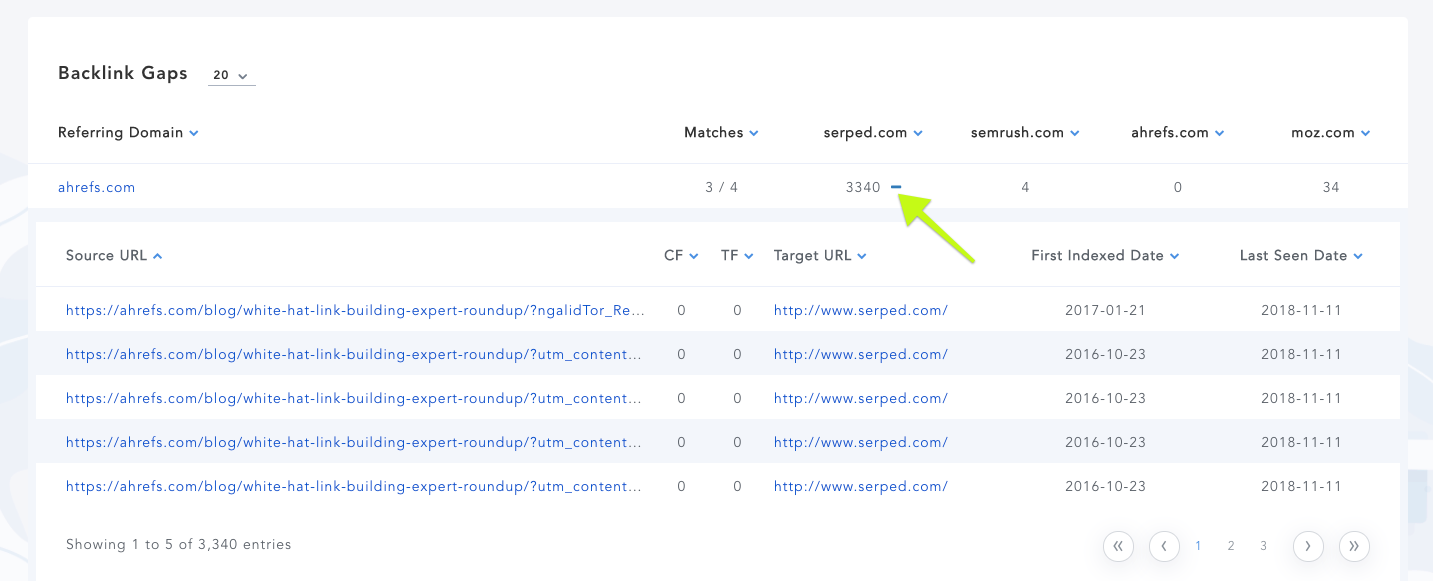
Task: Open the ahrefs.com referring domain link
Action: click(96, 187)
